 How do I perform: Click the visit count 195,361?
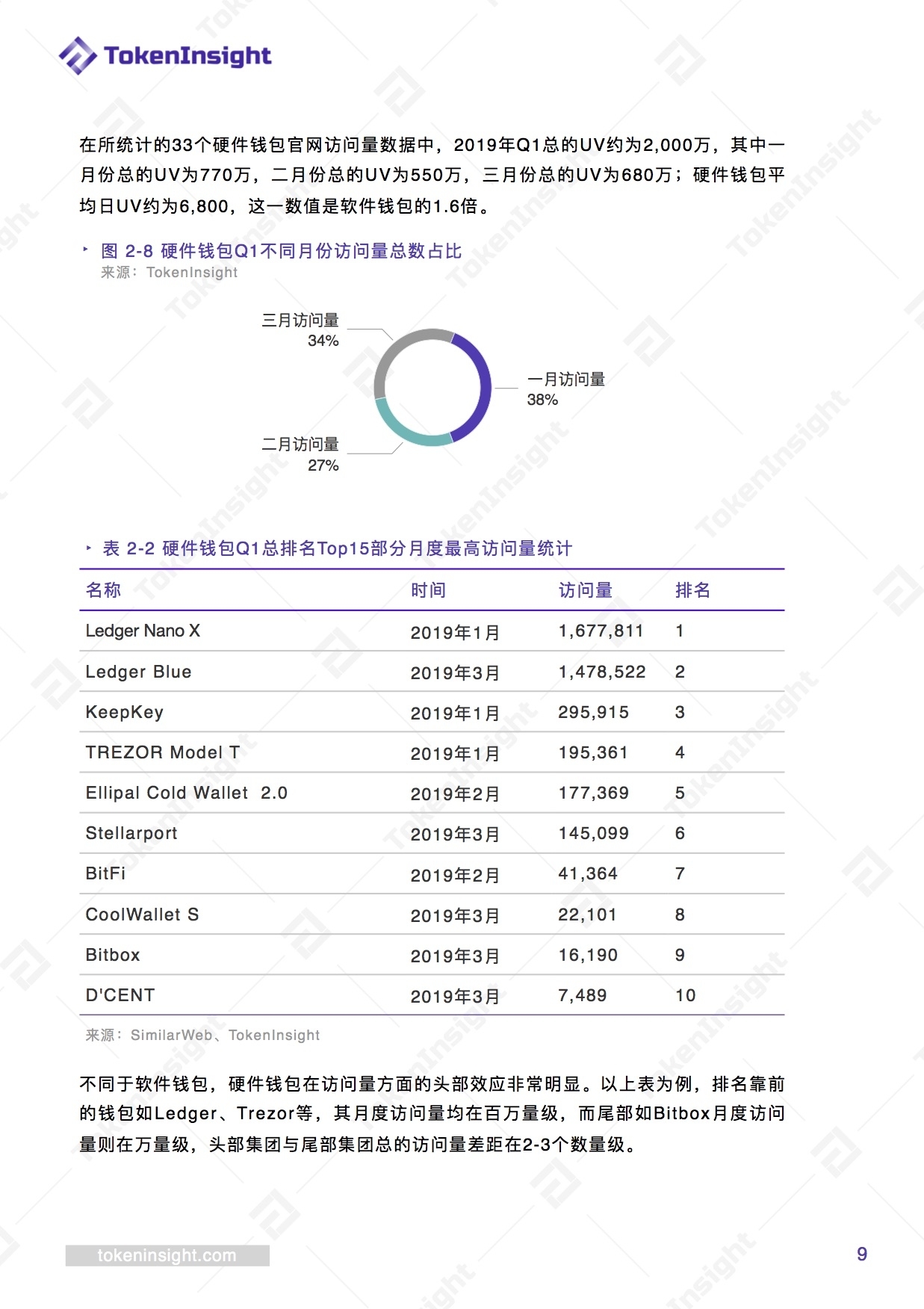pos(594,752)
